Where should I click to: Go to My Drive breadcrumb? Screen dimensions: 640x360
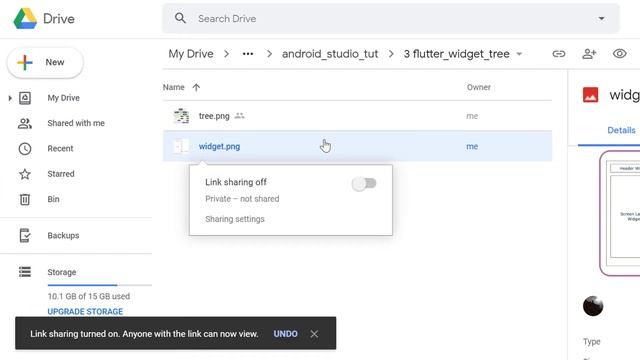(191, 54)
